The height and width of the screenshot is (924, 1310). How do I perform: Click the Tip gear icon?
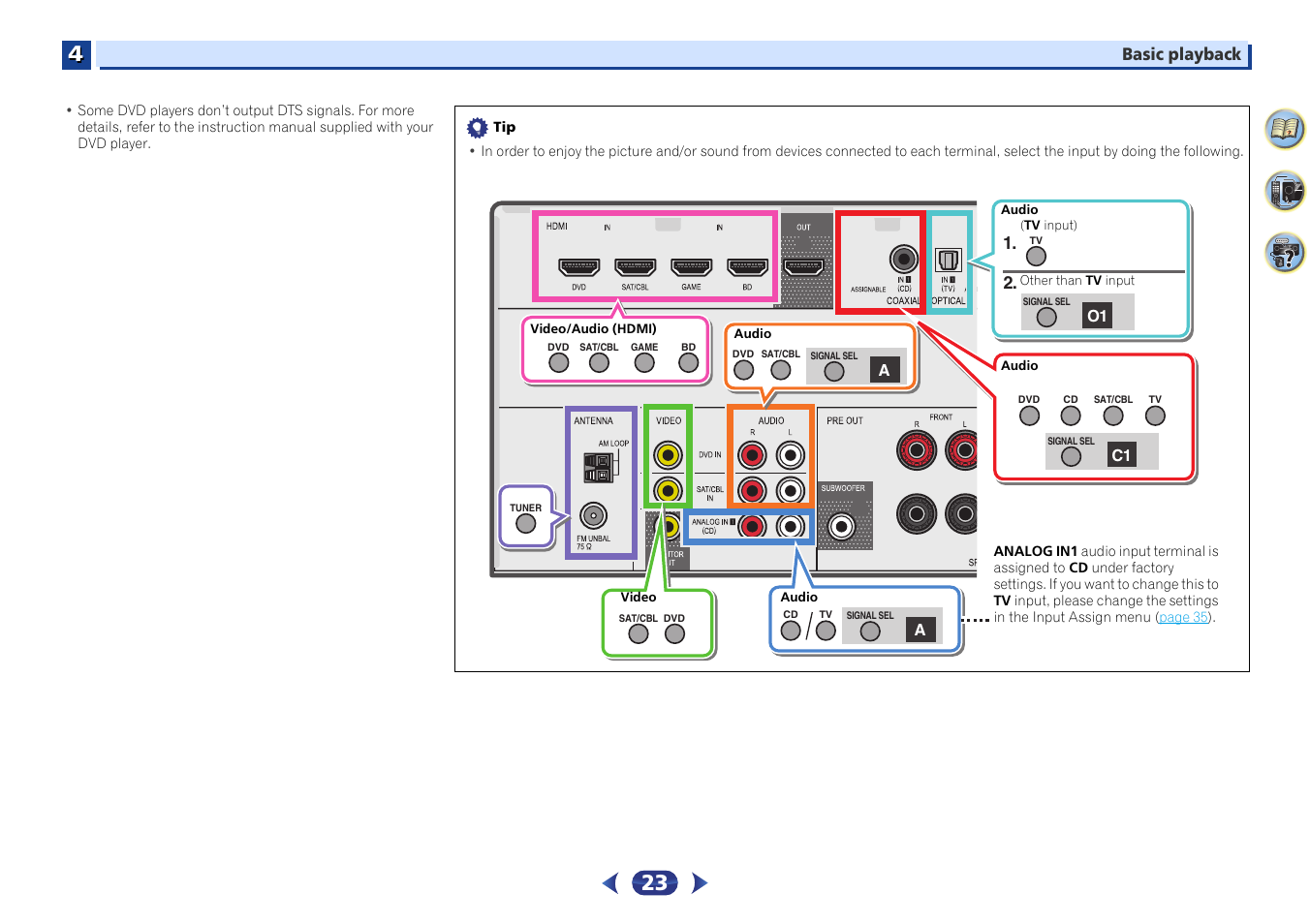coord(477,128)
